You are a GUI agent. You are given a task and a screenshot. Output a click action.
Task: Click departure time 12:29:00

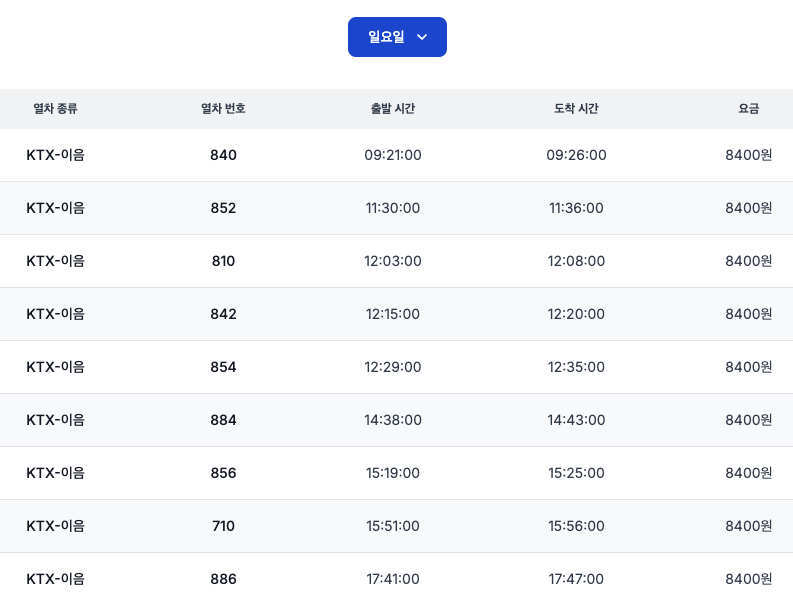tap(392, 367)
